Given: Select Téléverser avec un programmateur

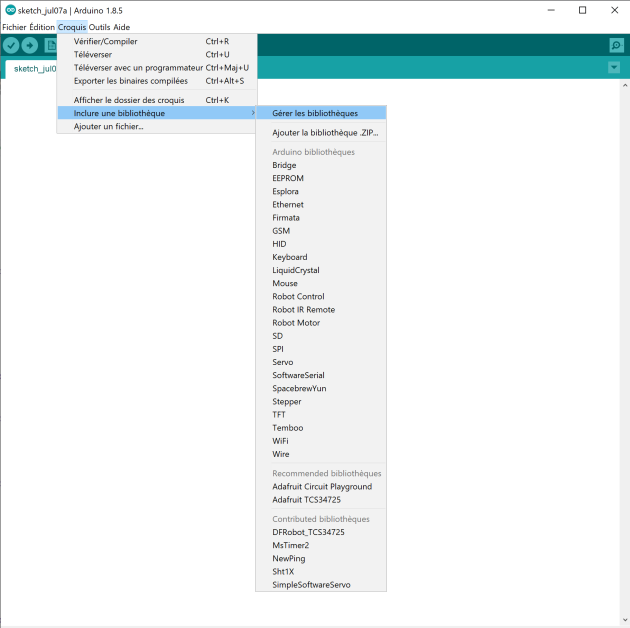Looking at the screenshot, I should tap(157, 68).
